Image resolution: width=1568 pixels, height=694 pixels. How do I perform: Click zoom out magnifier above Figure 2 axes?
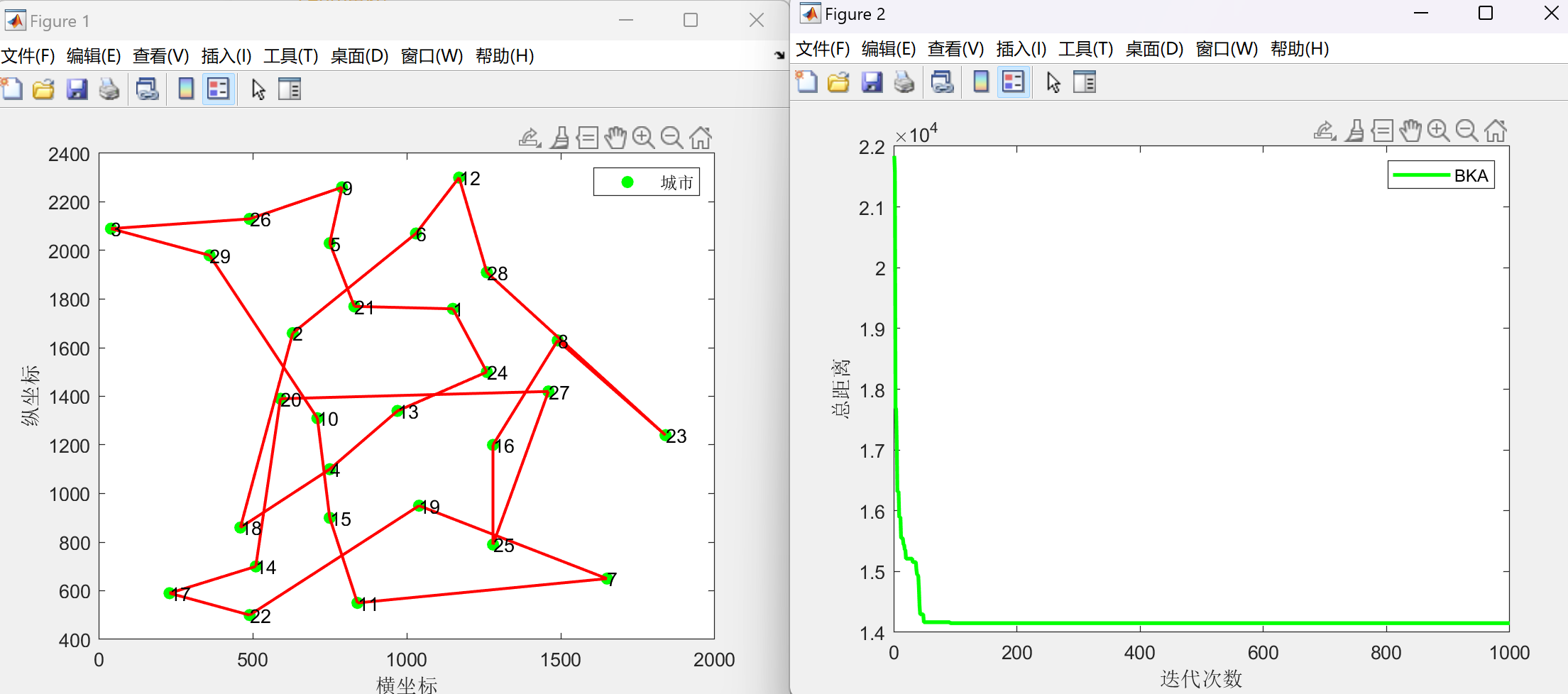1466,131
